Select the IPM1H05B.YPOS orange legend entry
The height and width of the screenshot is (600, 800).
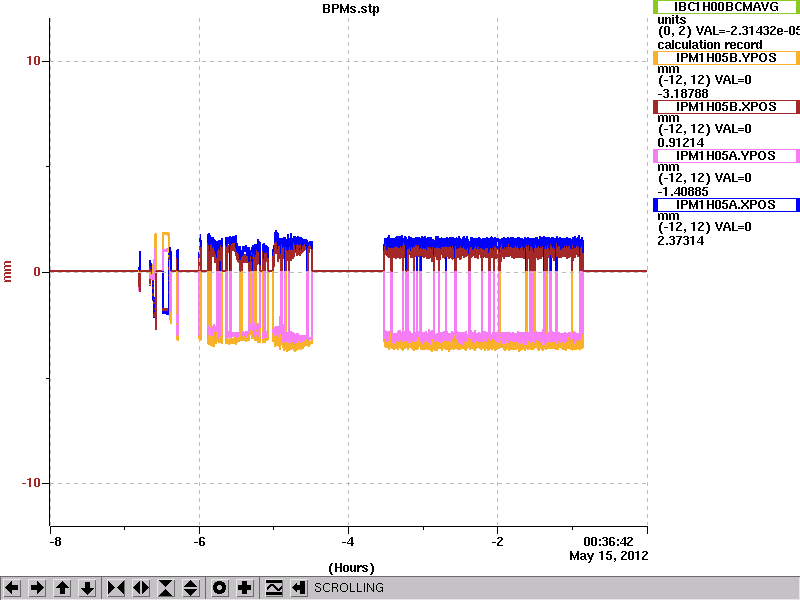(727, 58)
